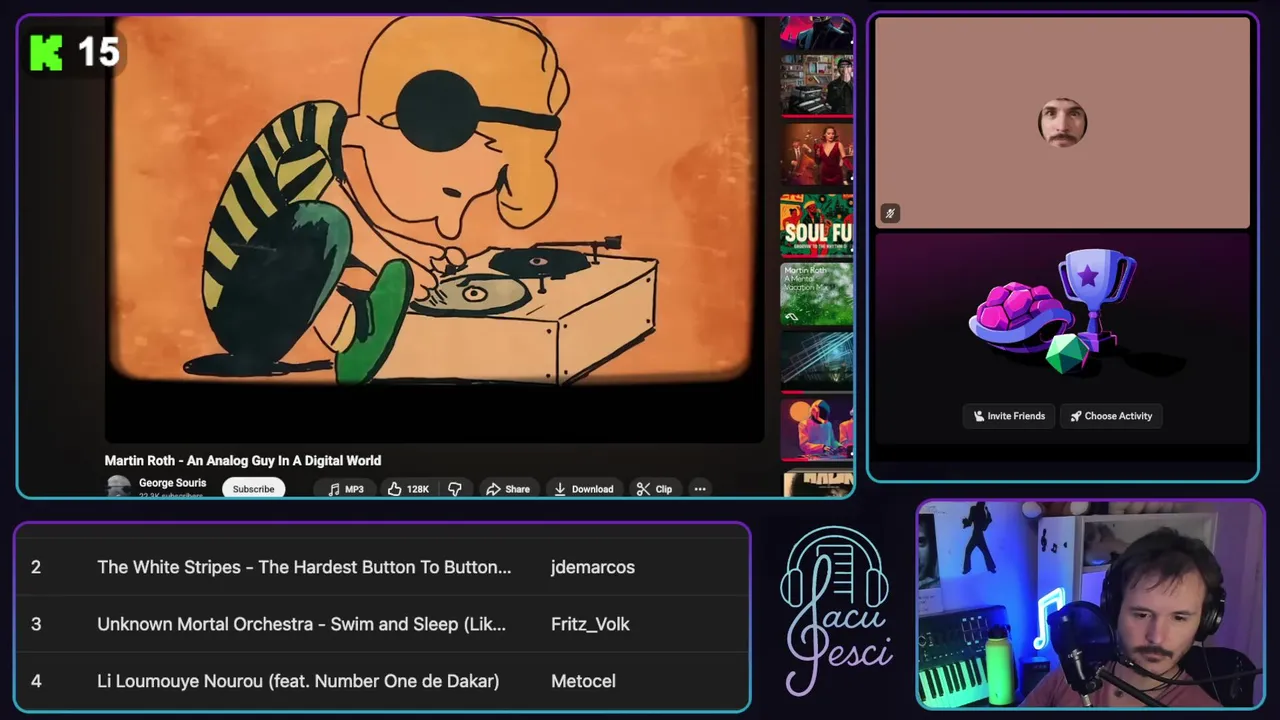Image resolution: width=1280 pixels, height=720 pixels.
Task: Click requester name jdemarcos
Action: 593,567
